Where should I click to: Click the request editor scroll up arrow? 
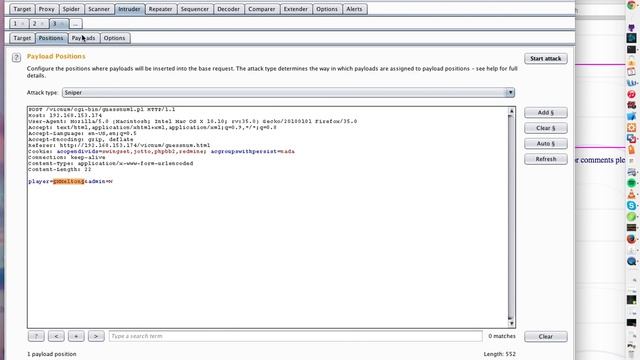(511, 111)
